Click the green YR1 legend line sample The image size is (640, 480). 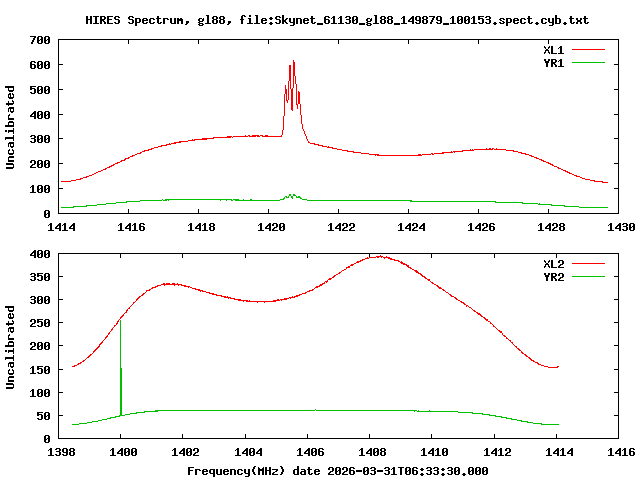[588, 63]
